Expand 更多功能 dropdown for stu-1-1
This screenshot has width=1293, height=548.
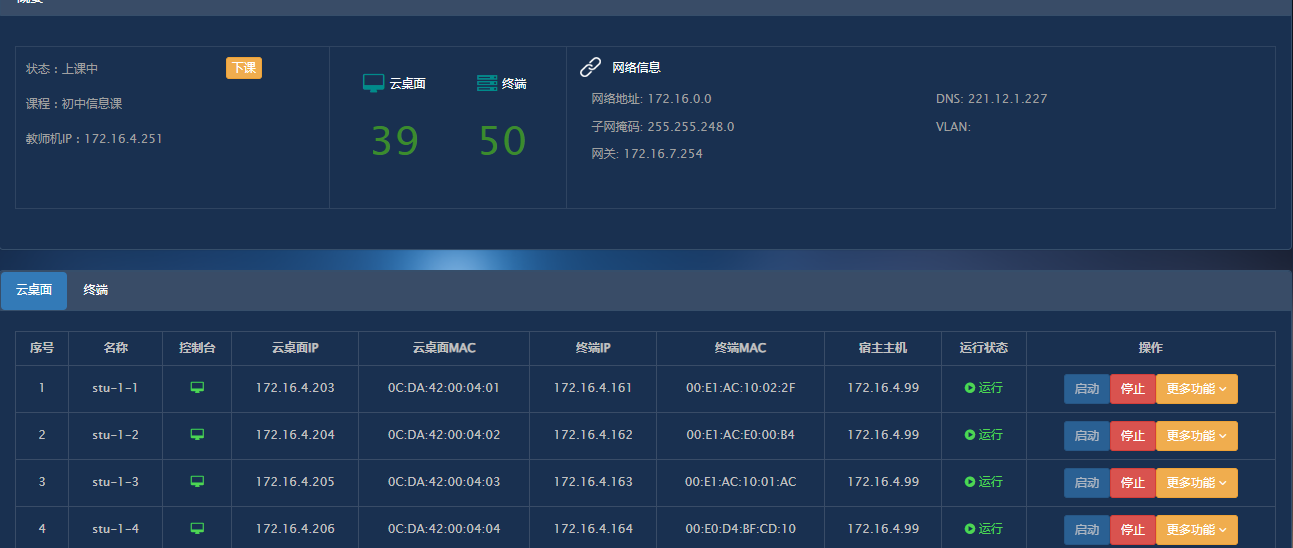pyautogui.click(x=1196, y=389)
